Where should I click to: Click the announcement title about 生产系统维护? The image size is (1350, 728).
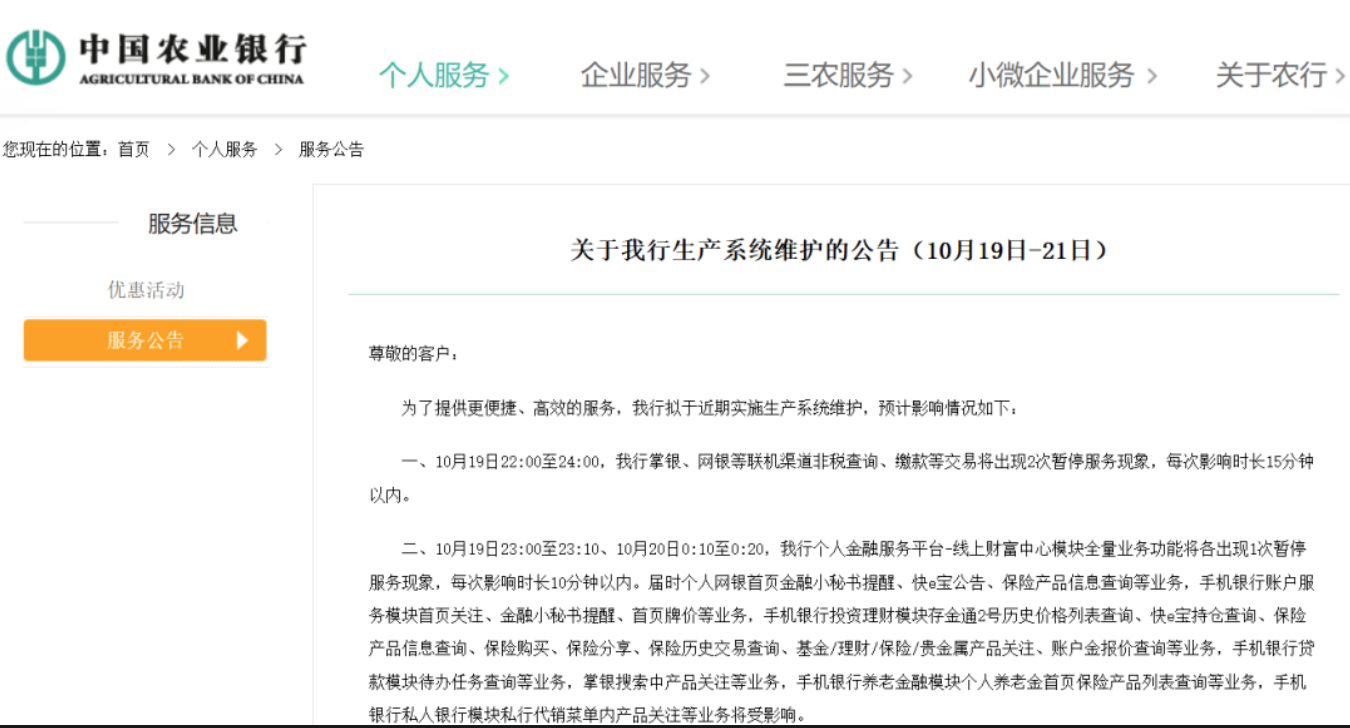tap(839, 250)
